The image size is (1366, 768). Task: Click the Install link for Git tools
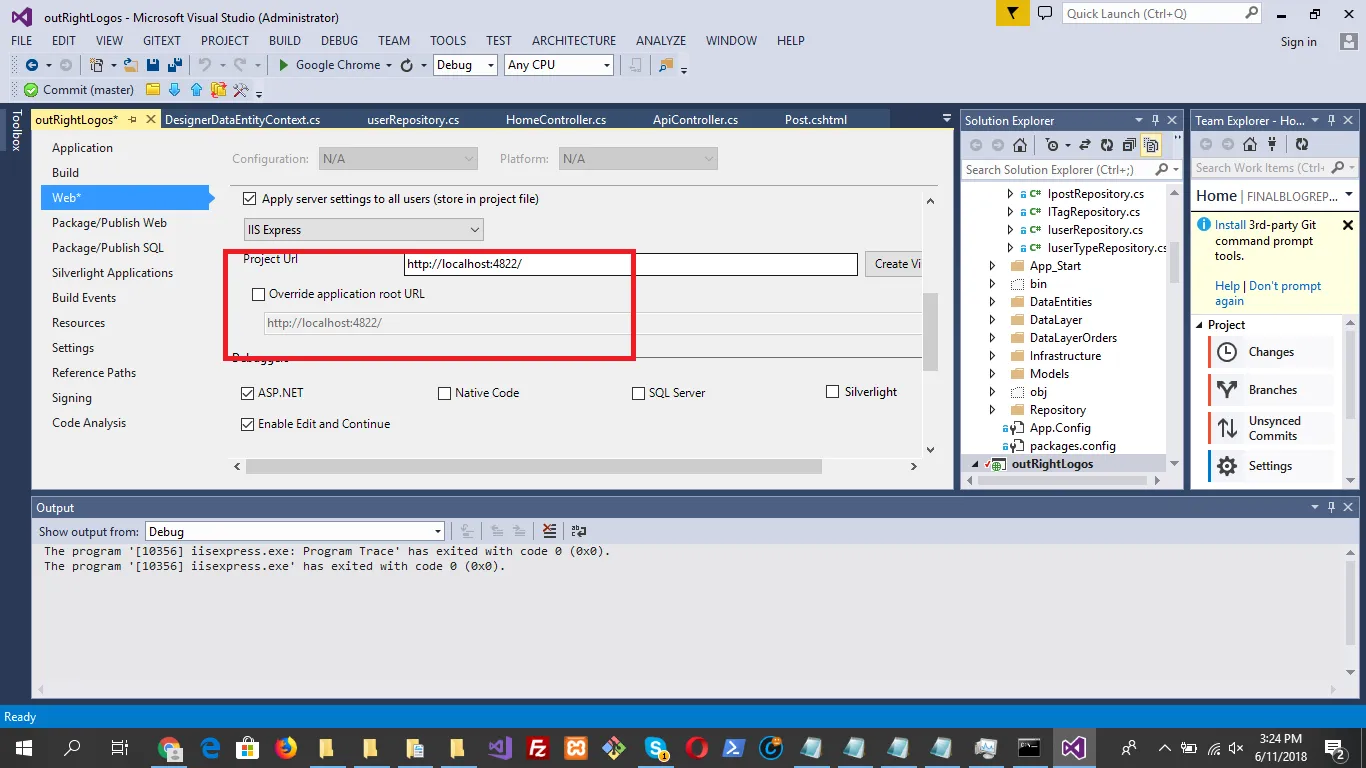(x=1230, y=225)
